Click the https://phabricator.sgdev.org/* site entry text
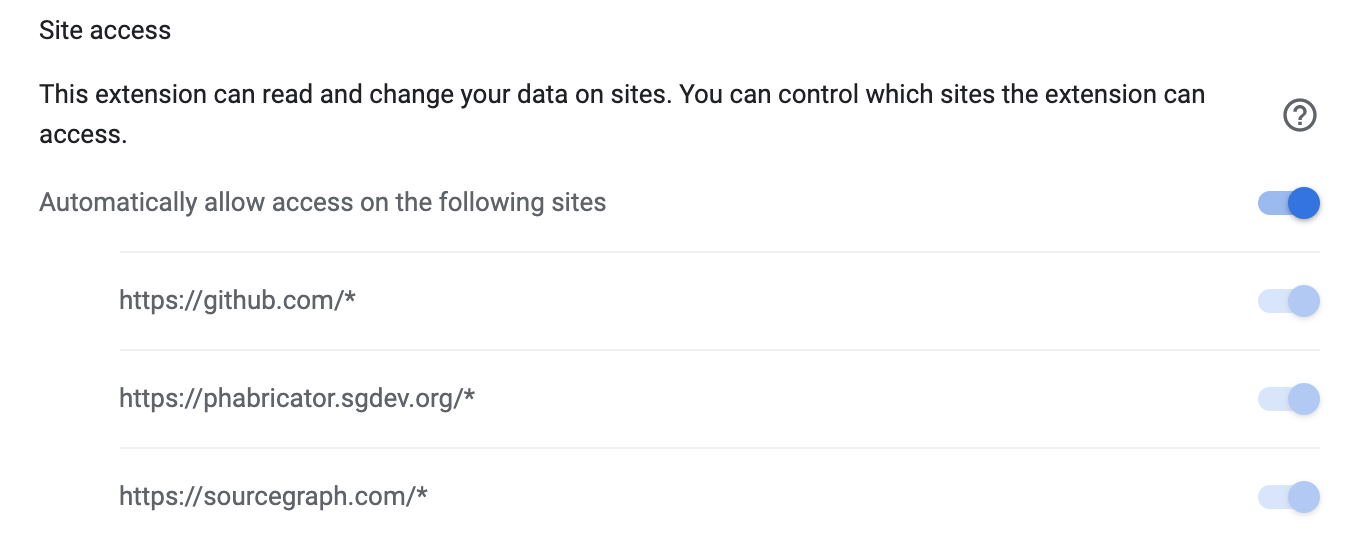 [297, 399]
